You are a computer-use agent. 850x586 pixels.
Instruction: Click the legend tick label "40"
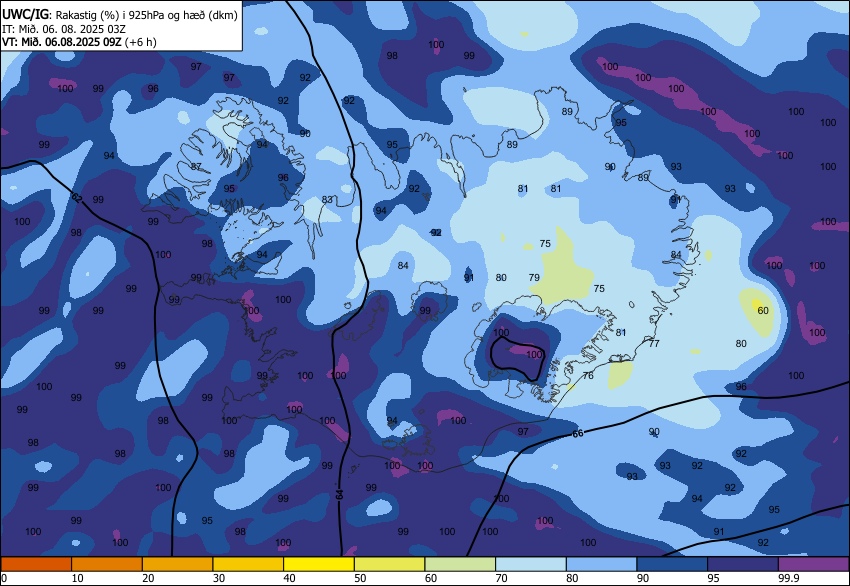(289, 578)
